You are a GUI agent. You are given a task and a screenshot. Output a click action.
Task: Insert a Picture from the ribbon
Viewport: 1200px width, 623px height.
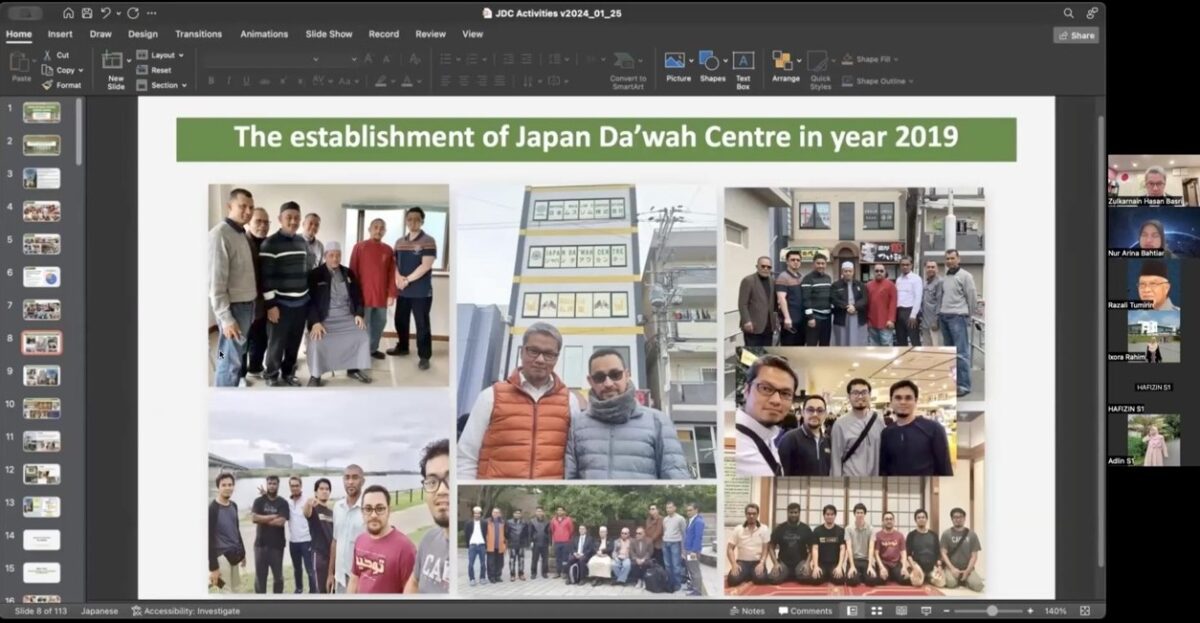[678, 67]
